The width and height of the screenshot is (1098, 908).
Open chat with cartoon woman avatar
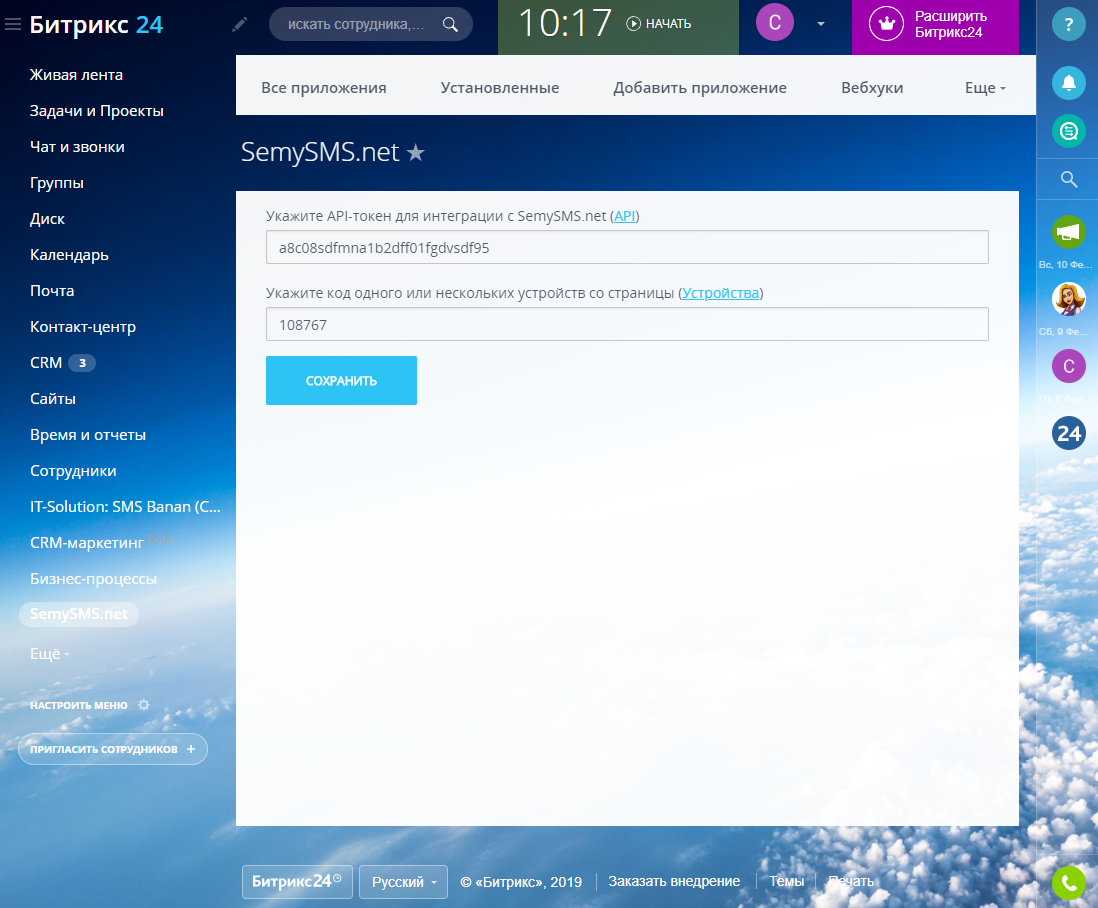click(x=1069, y=300)
